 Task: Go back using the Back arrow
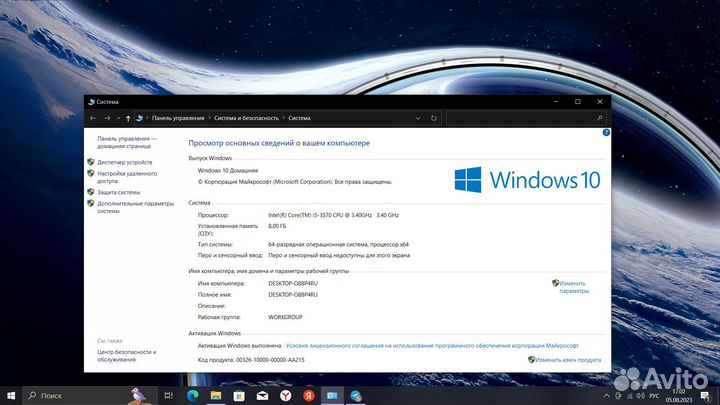[x=93, y=118]
